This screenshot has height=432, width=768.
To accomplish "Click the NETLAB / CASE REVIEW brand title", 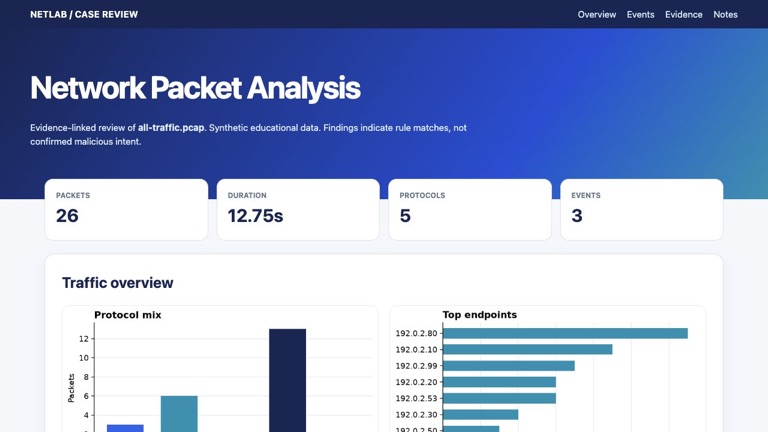I will [84, 15].
